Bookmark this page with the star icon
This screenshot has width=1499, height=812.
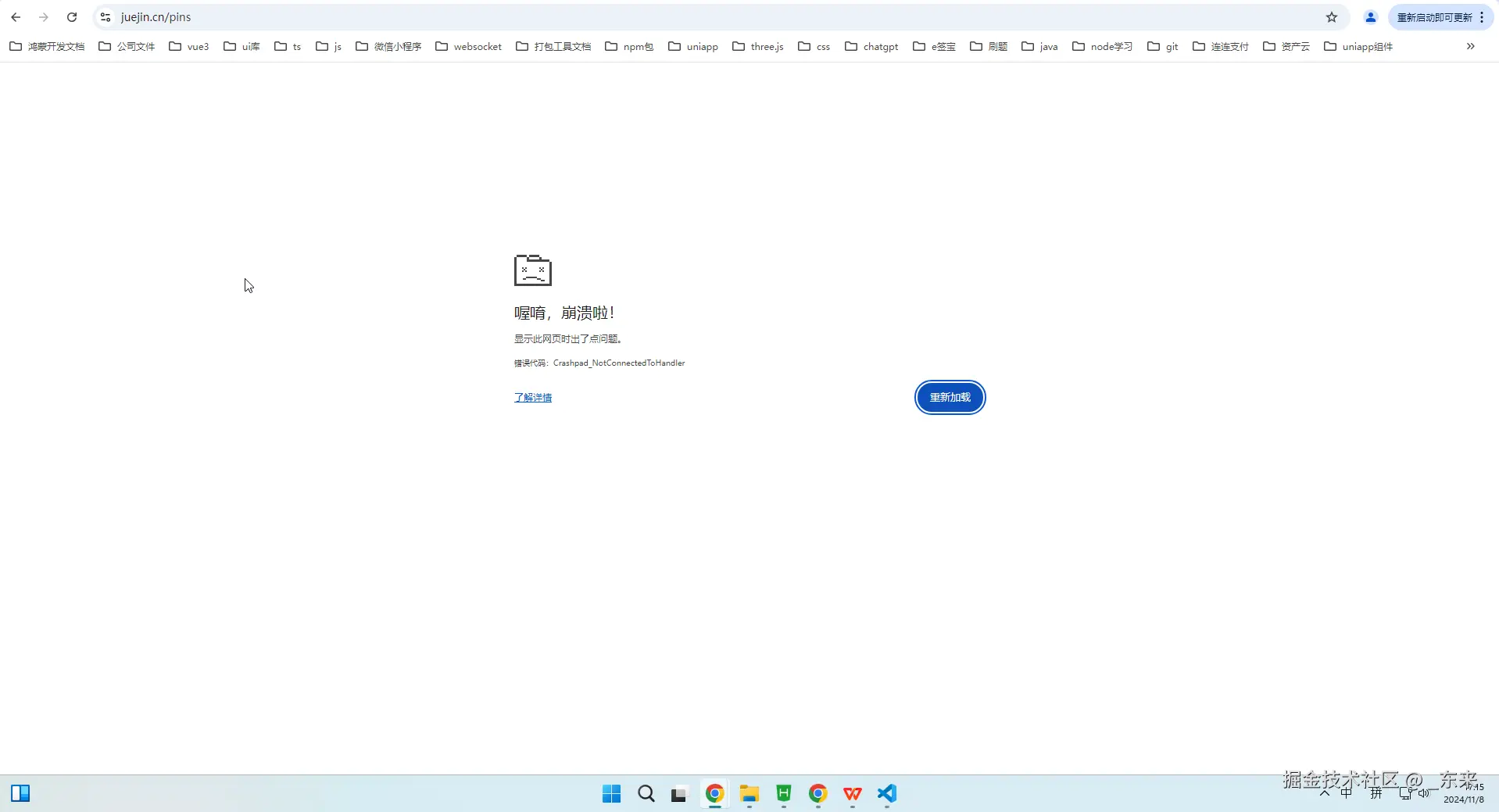[1332, 17]
